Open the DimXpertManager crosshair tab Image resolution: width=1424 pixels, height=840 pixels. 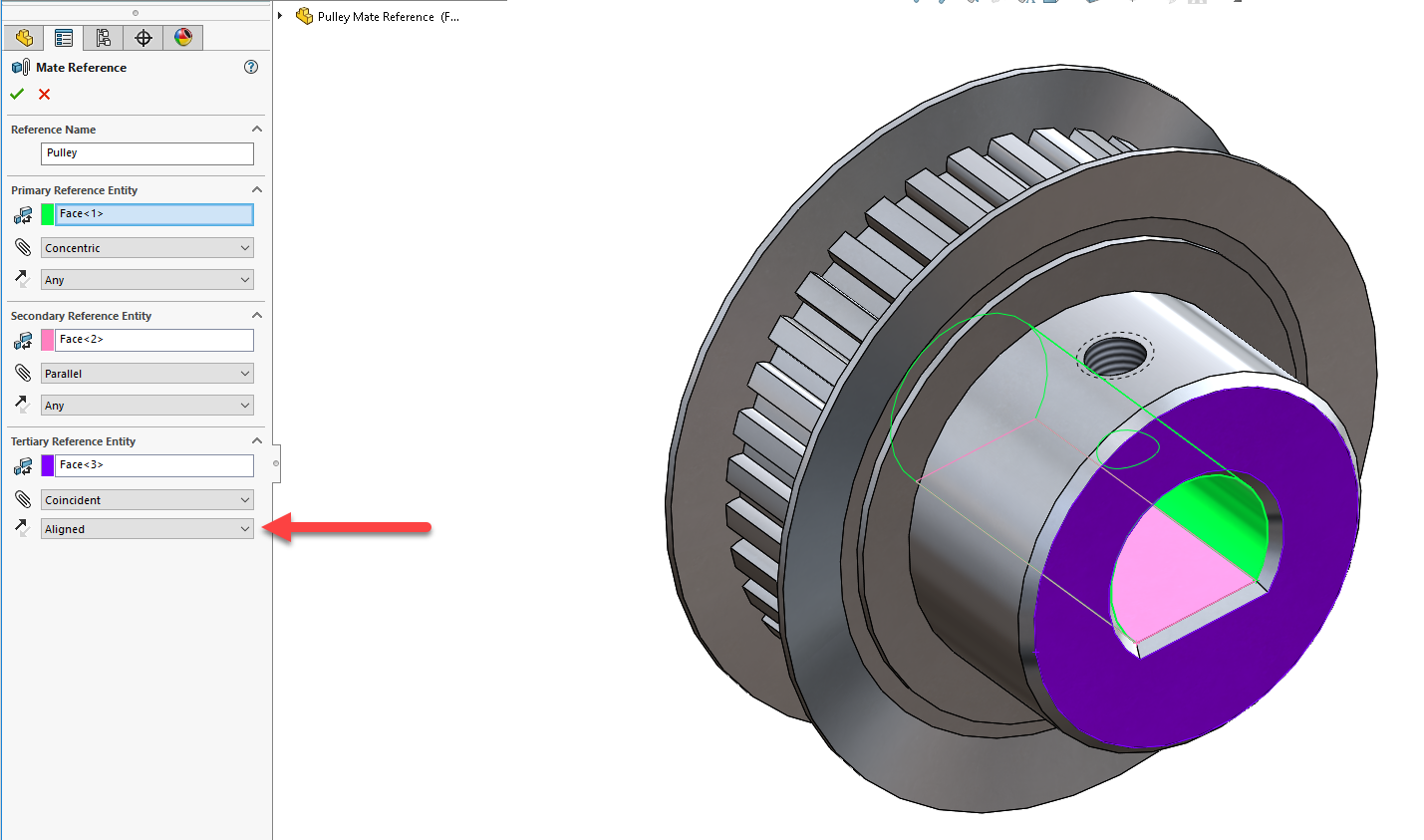[143, 38]
